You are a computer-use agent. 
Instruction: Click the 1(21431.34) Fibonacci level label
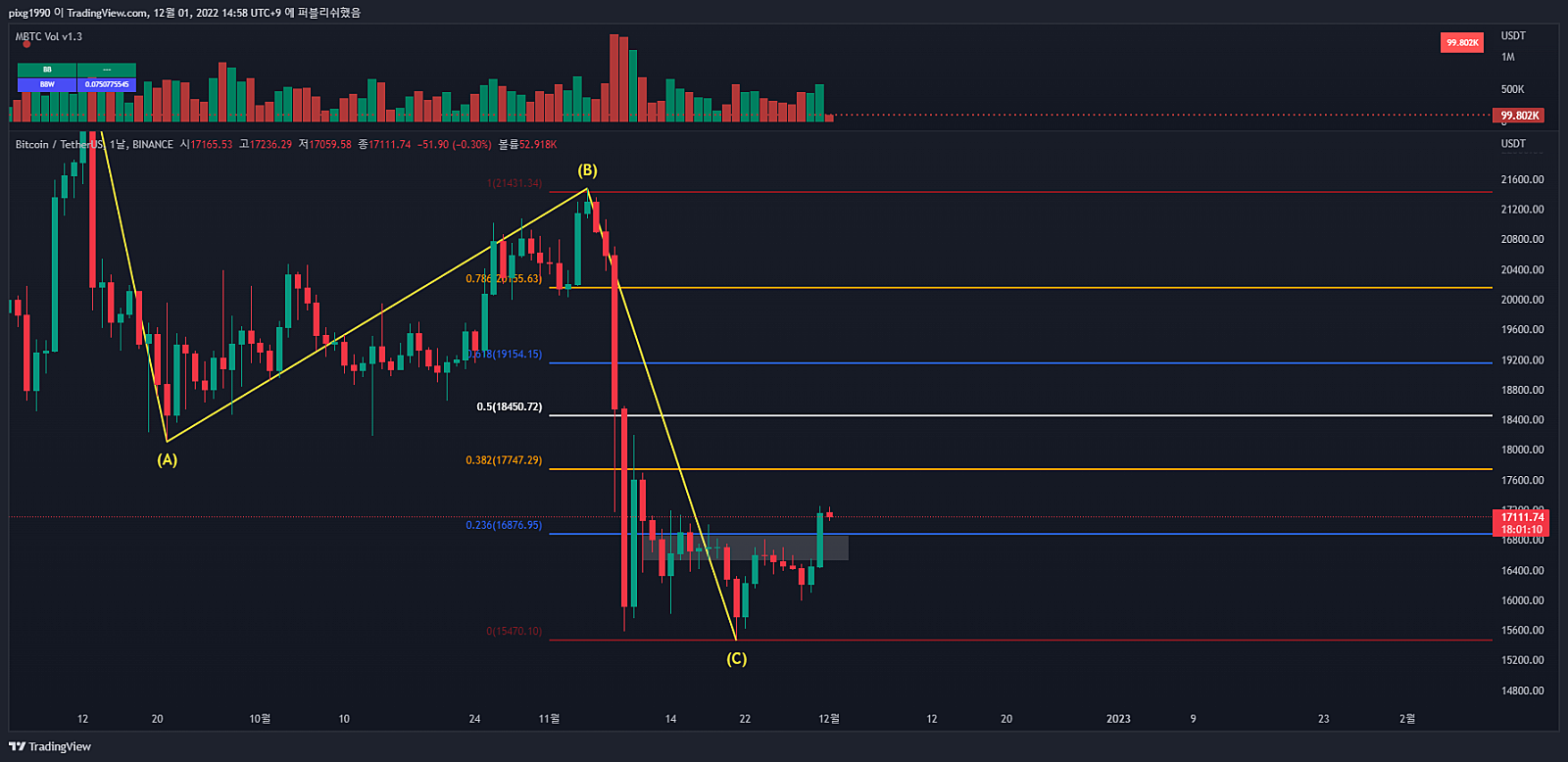(514, 183)
